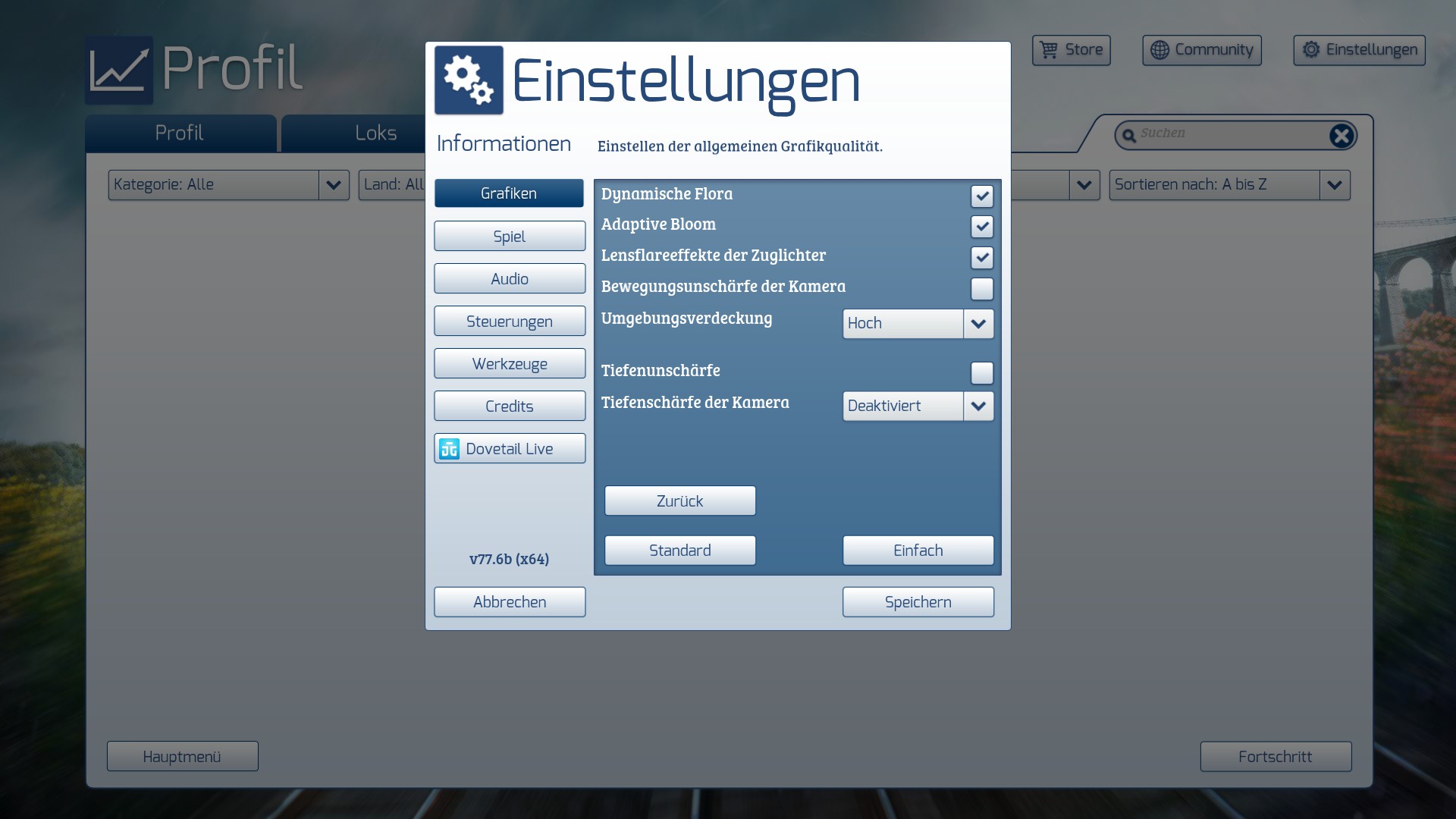Uncheck Dynamische Flora checkbox
The image size is (1456, 819).
coord(982,196)
